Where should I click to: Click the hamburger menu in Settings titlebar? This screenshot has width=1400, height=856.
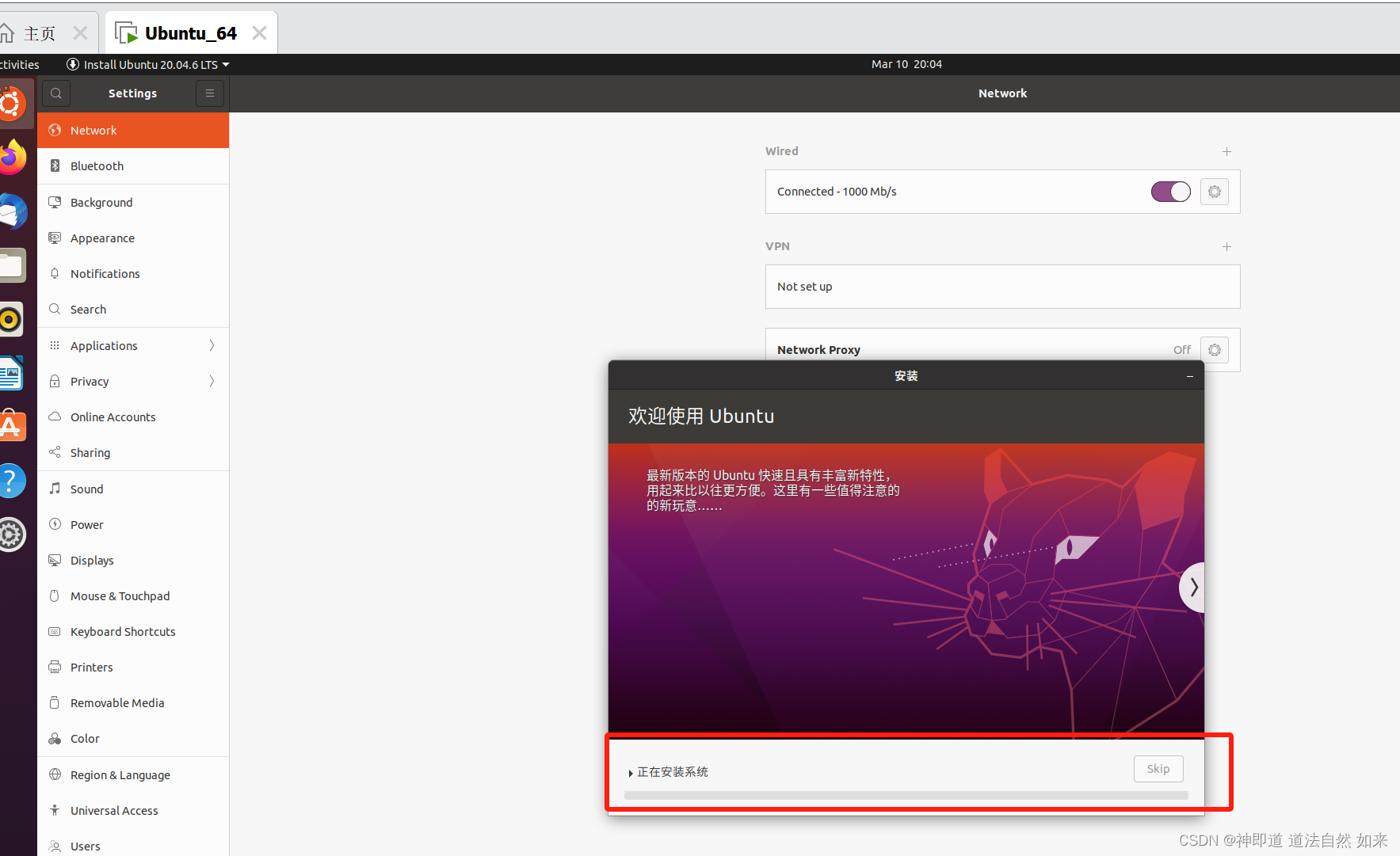coord(209,93)
